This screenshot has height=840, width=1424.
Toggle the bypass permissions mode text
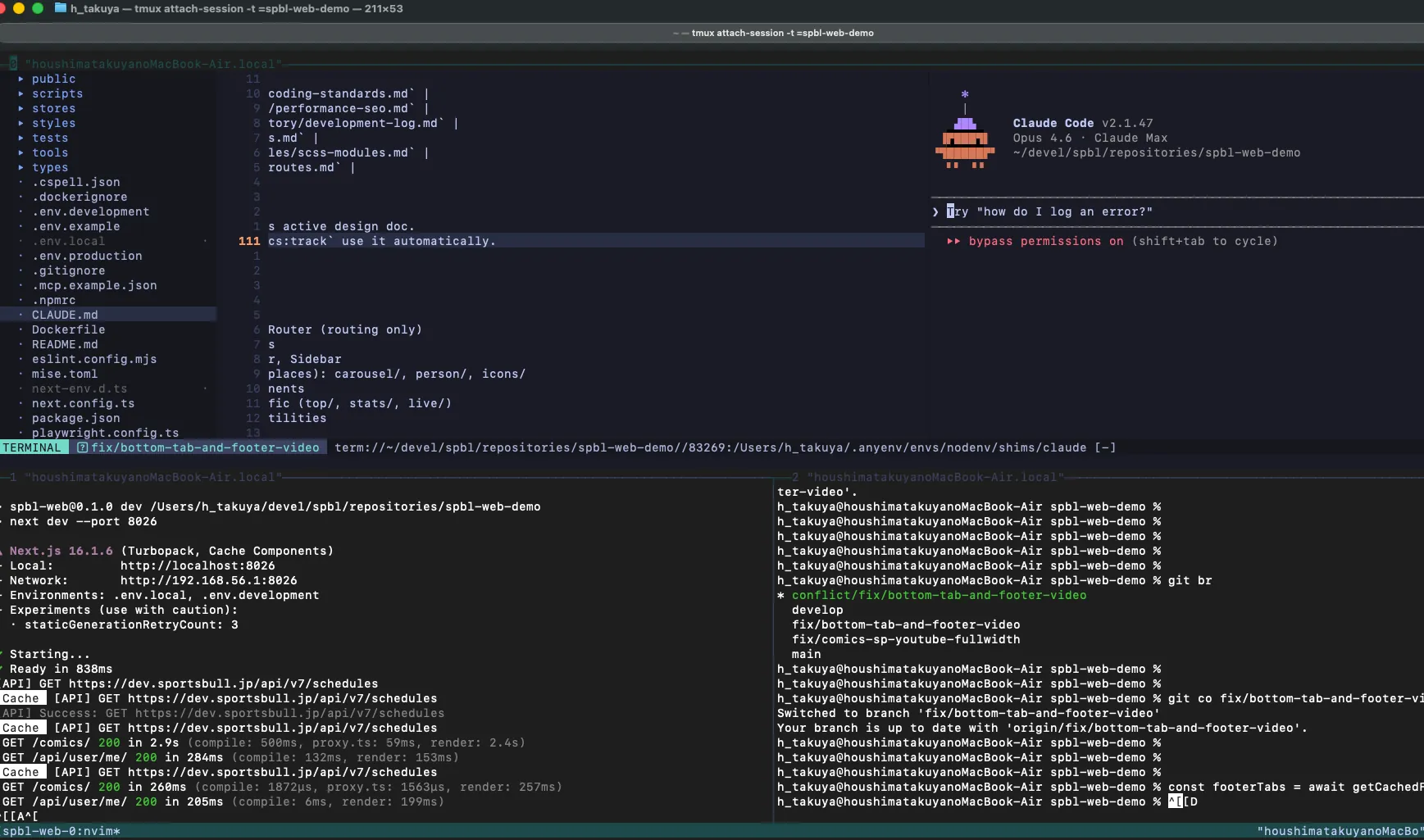[1045, 241]
